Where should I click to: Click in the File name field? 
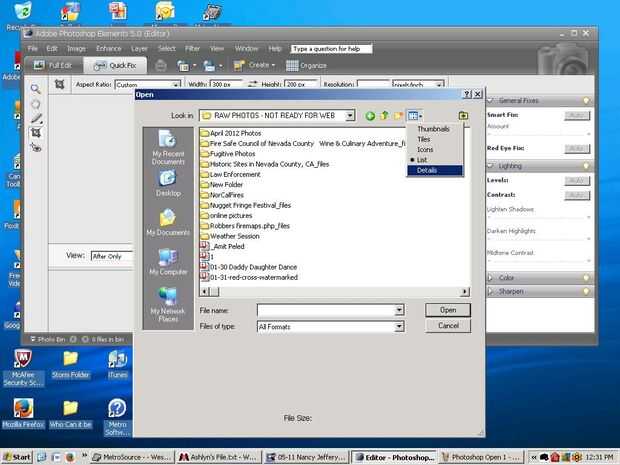(326, 310)
